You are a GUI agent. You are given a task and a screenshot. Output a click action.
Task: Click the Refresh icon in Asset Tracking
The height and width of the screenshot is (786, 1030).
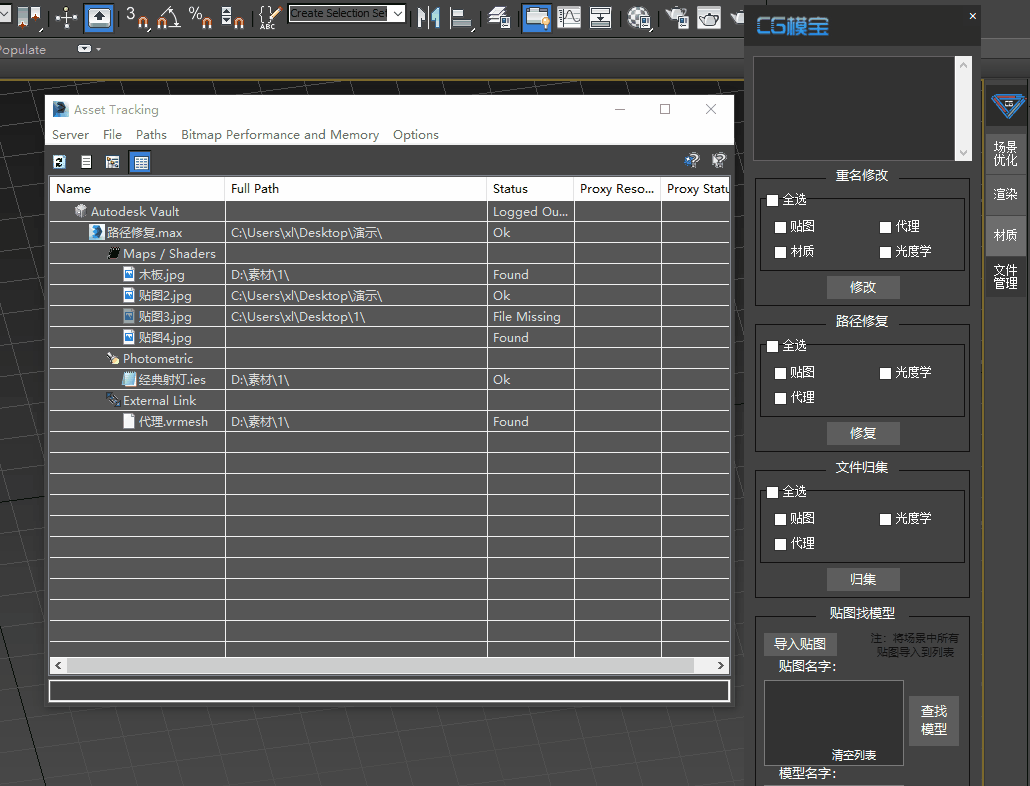[60, 162]
